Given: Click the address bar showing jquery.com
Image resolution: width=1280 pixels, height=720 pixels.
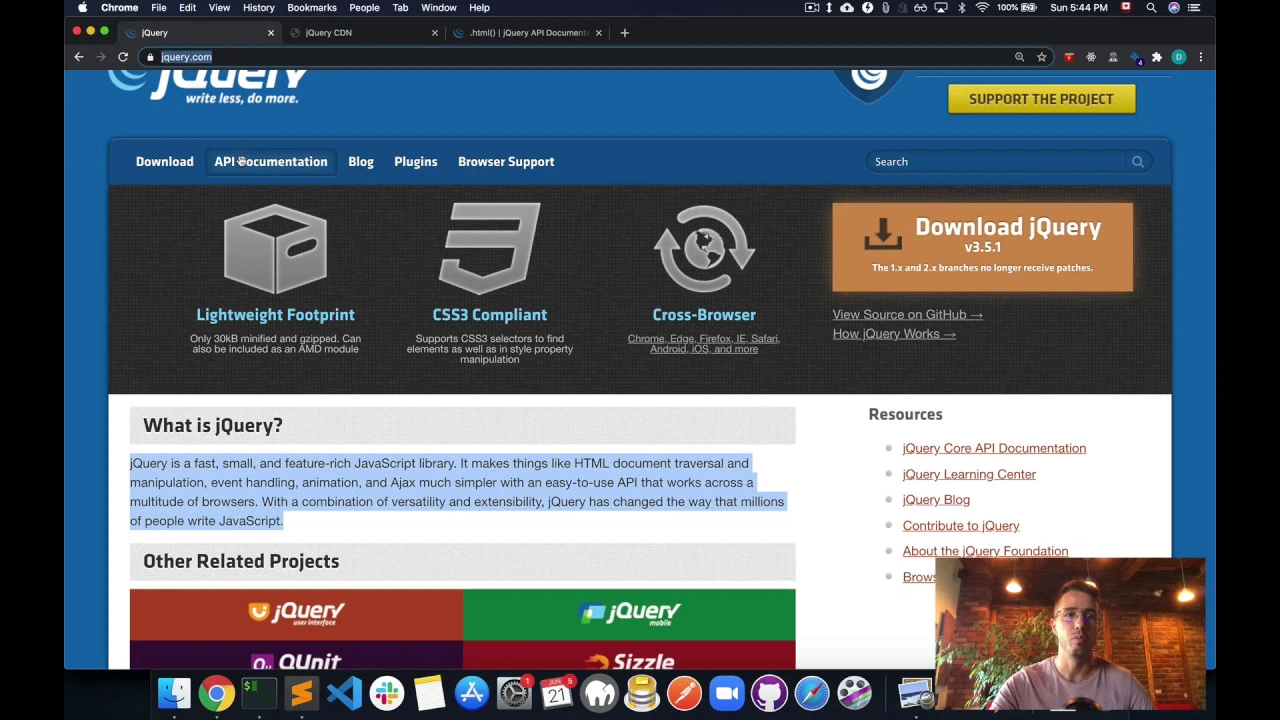Looking at the screenshot, I should click(x=580, y=57).
